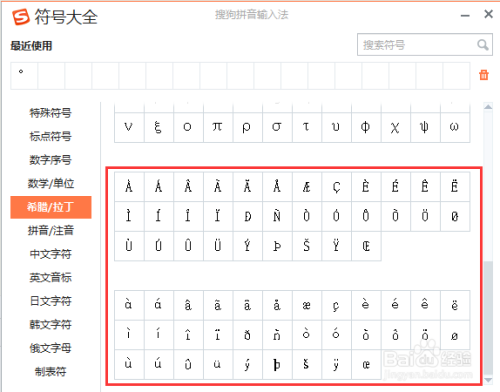Click the scrollbar up arrow

[x=488, y=107]
